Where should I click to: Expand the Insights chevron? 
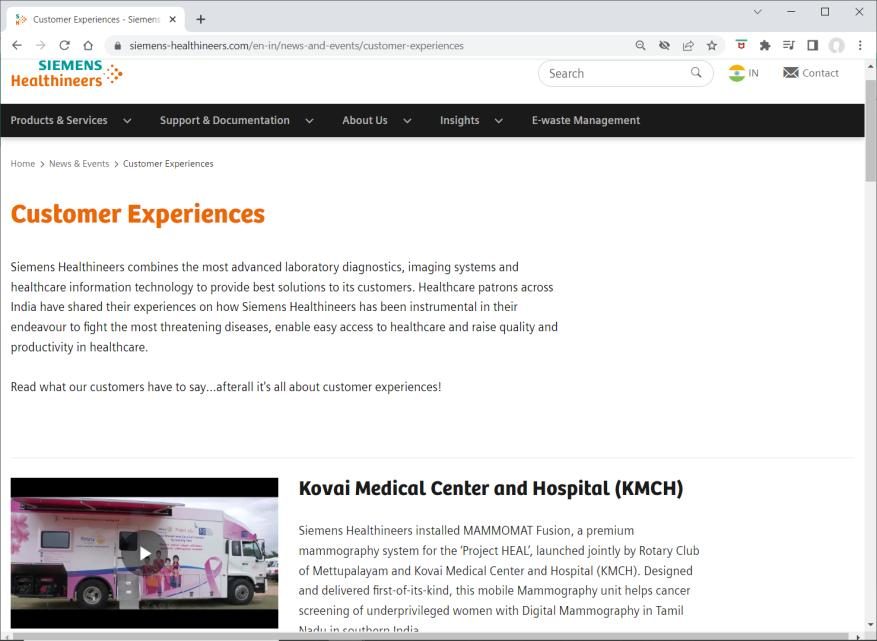coord(498,121)
